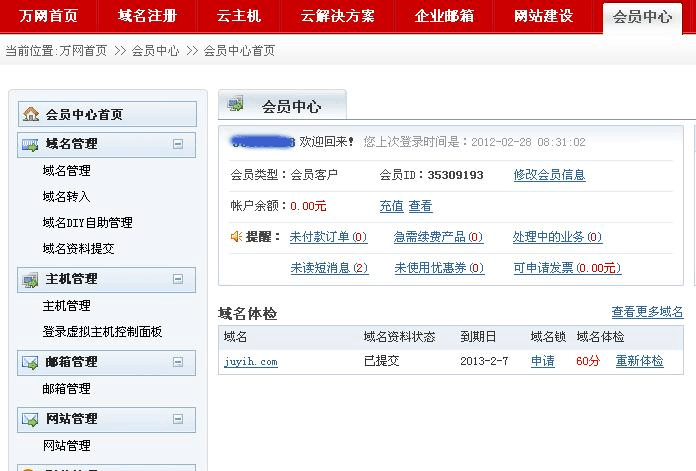
Task: Click the 邮箱管理 section icon
Action: point(30,362)
